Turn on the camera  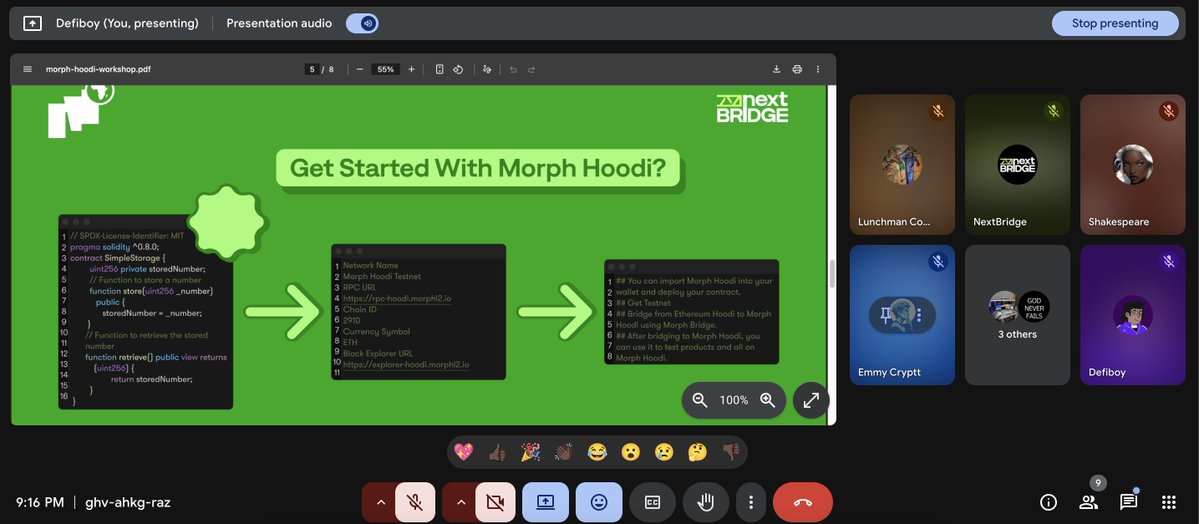click(x=496, y=503)
